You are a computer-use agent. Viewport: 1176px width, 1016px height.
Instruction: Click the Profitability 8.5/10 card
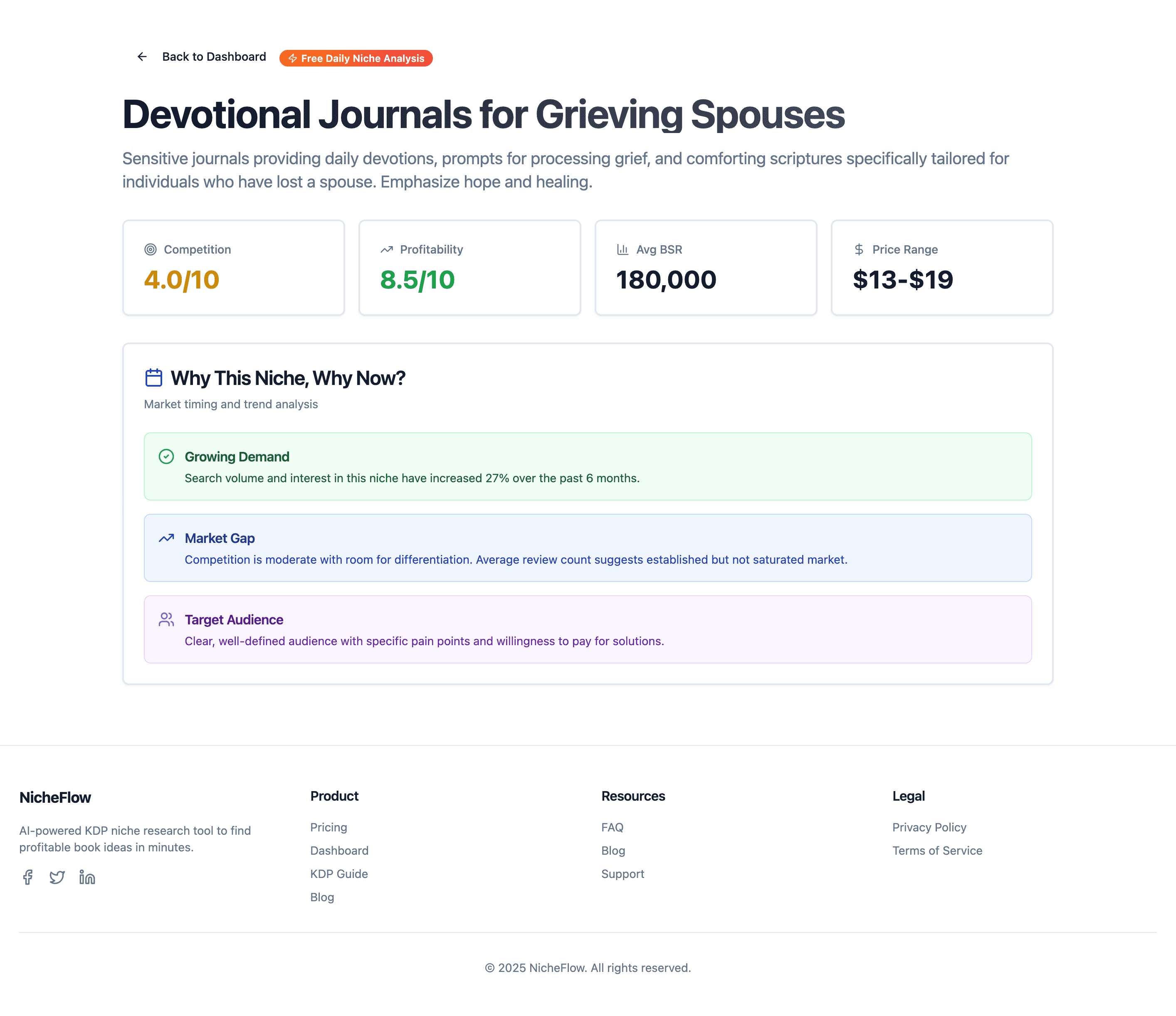[x=469, y=268]
